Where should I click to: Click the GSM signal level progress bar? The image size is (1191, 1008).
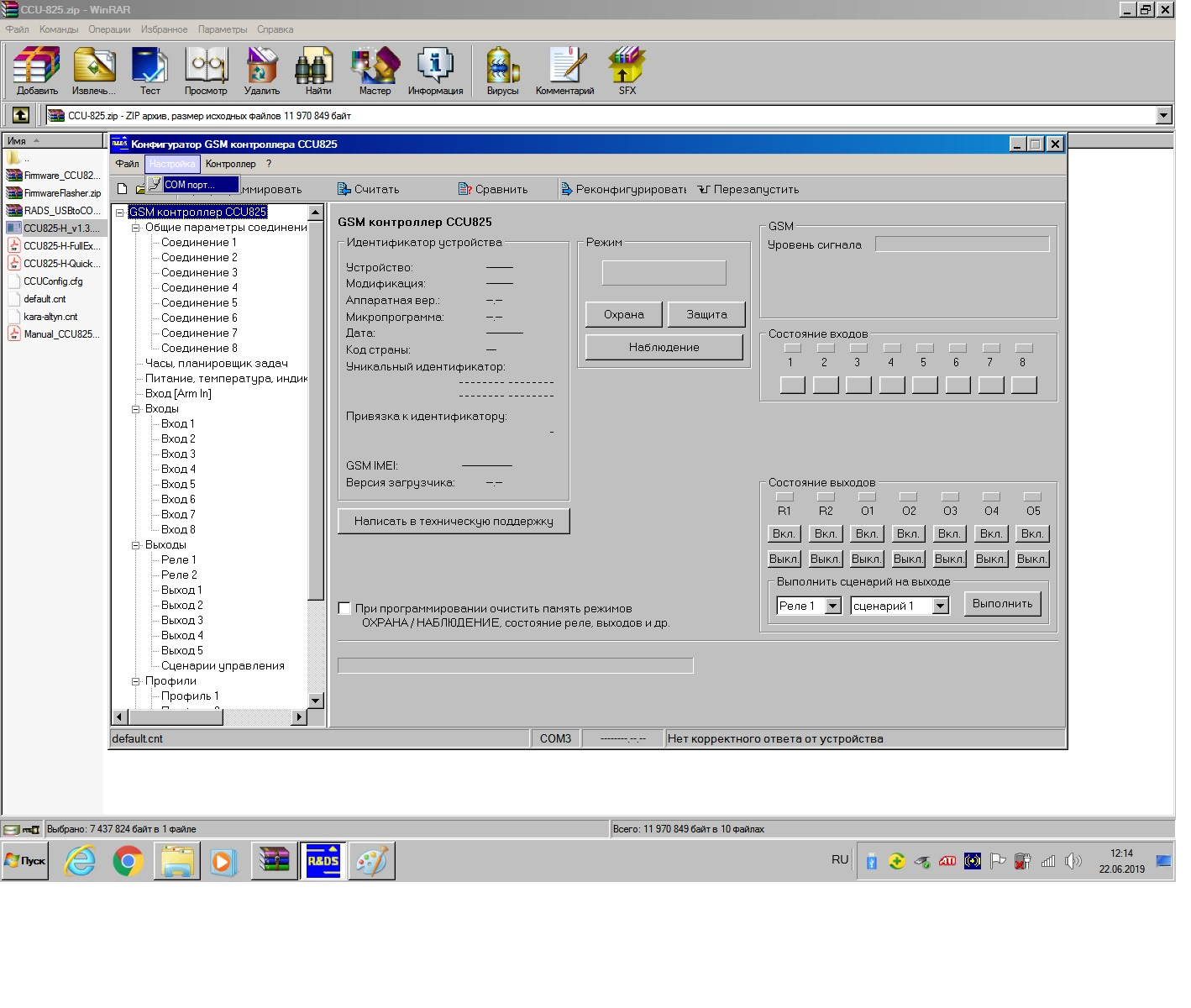962,244
